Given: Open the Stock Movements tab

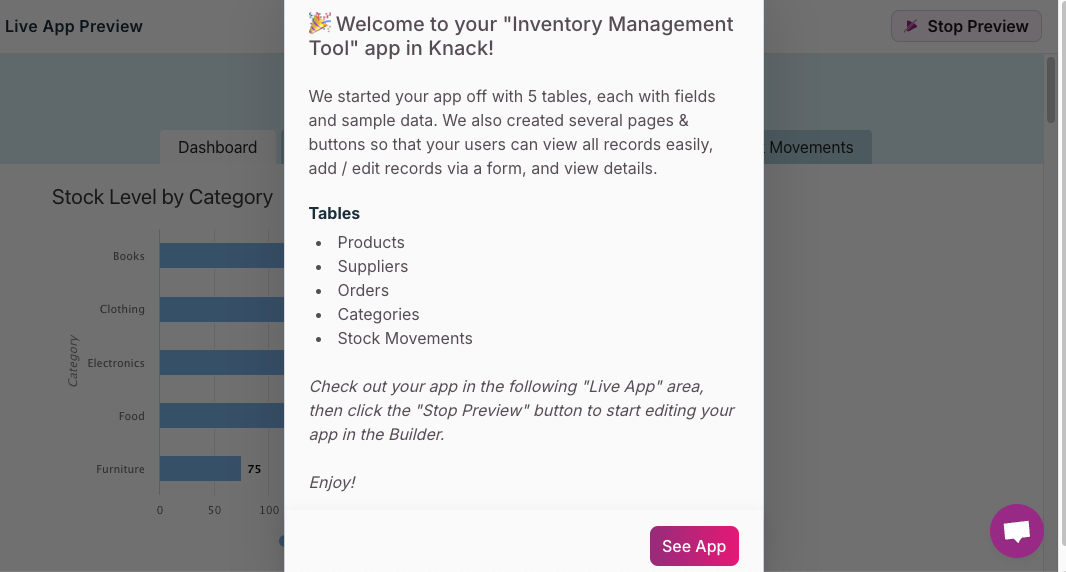Looking at the screenshot, I should 812,147.
